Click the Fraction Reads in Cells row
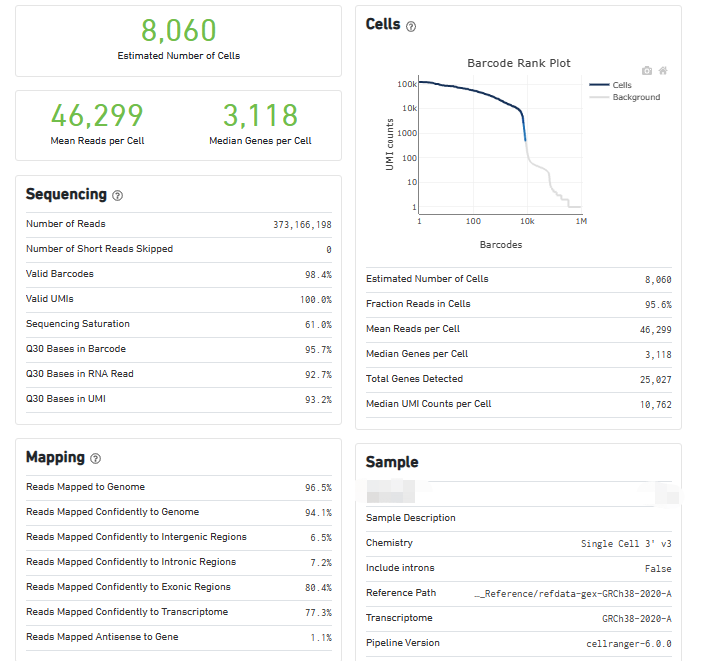 point(518,304)
